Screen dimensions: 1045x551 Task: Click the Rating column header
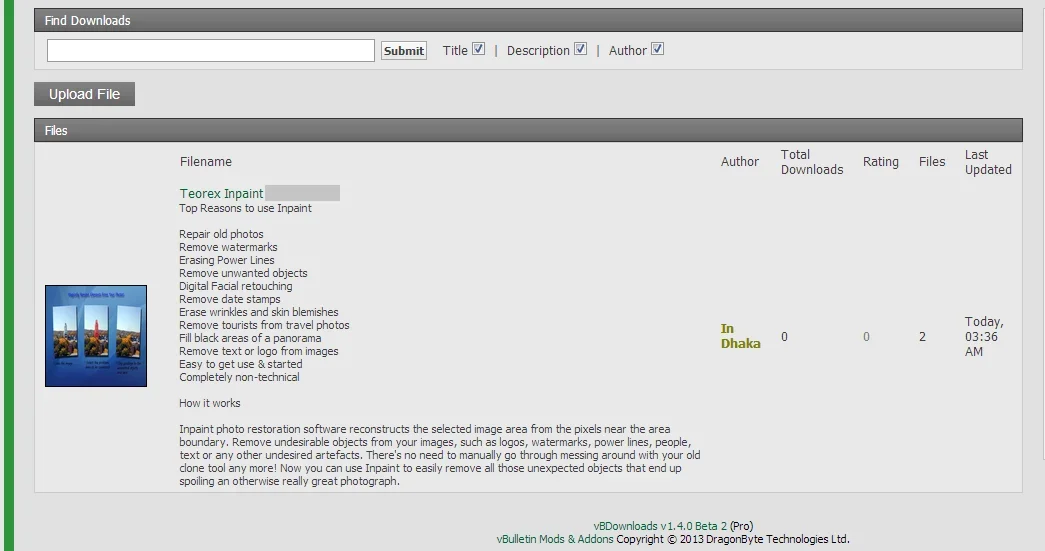[x=880, y=161]
